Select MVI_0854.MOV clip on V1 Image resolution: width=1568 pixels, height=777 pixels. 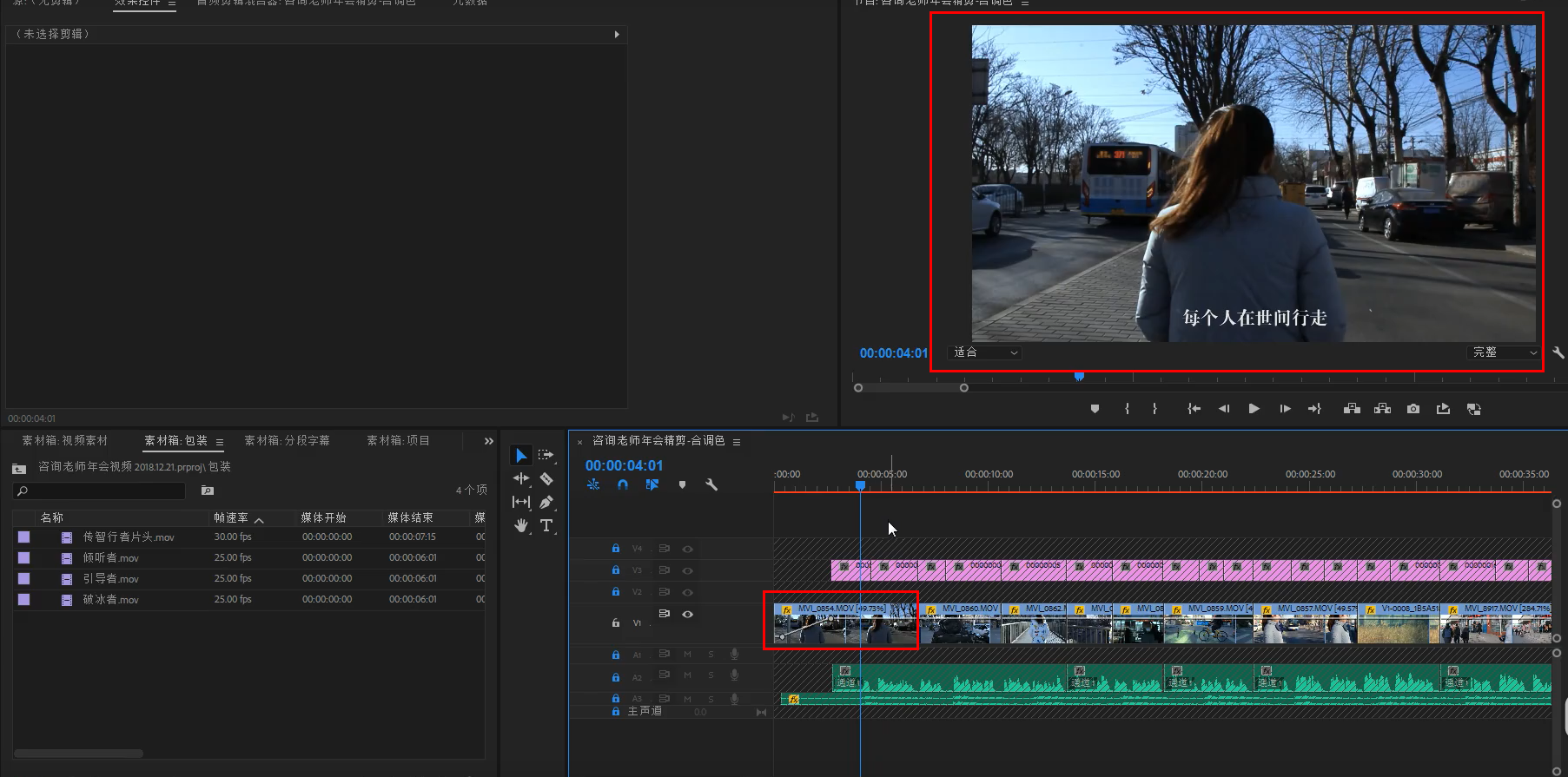[846, 623]
